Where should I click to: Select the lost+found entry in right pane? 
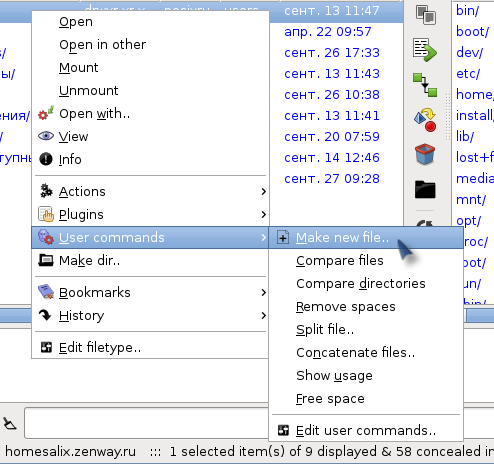[475, 158]
